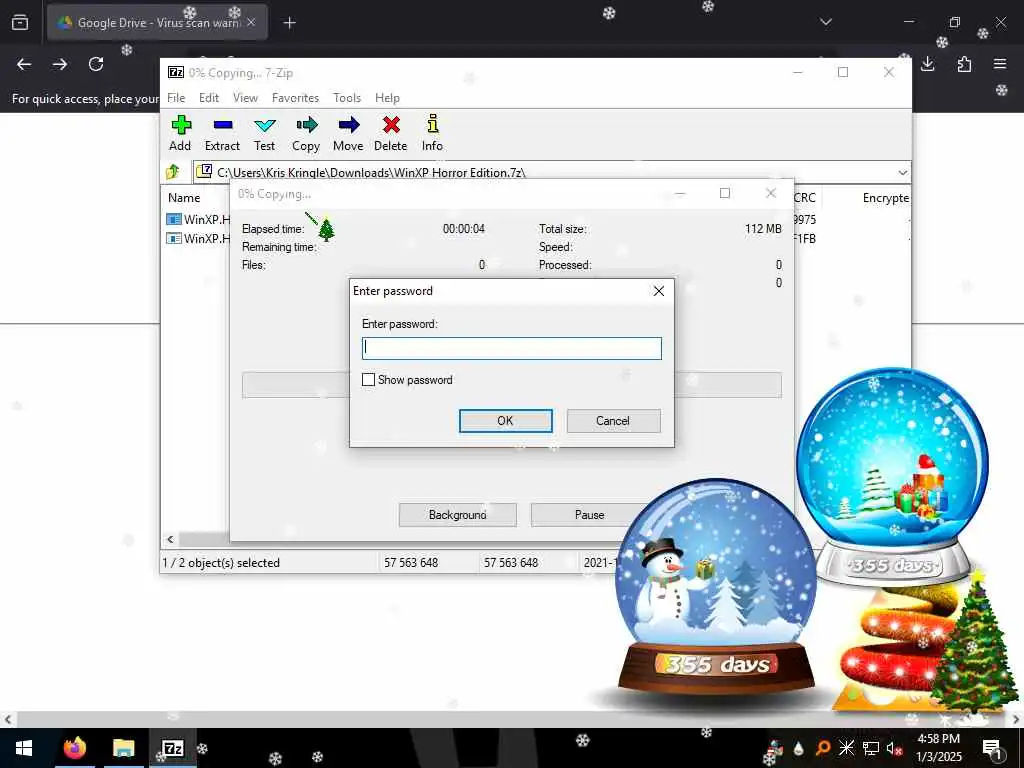Screen dimensions: 1024x768
Task: Click the browser Downloads arrow icon
Action: (x=927, y=64)
